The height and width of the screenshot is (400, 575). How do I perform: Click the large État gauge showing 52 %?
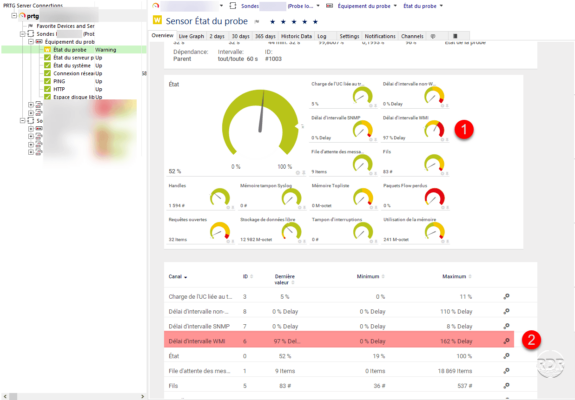tap(260, 123)
